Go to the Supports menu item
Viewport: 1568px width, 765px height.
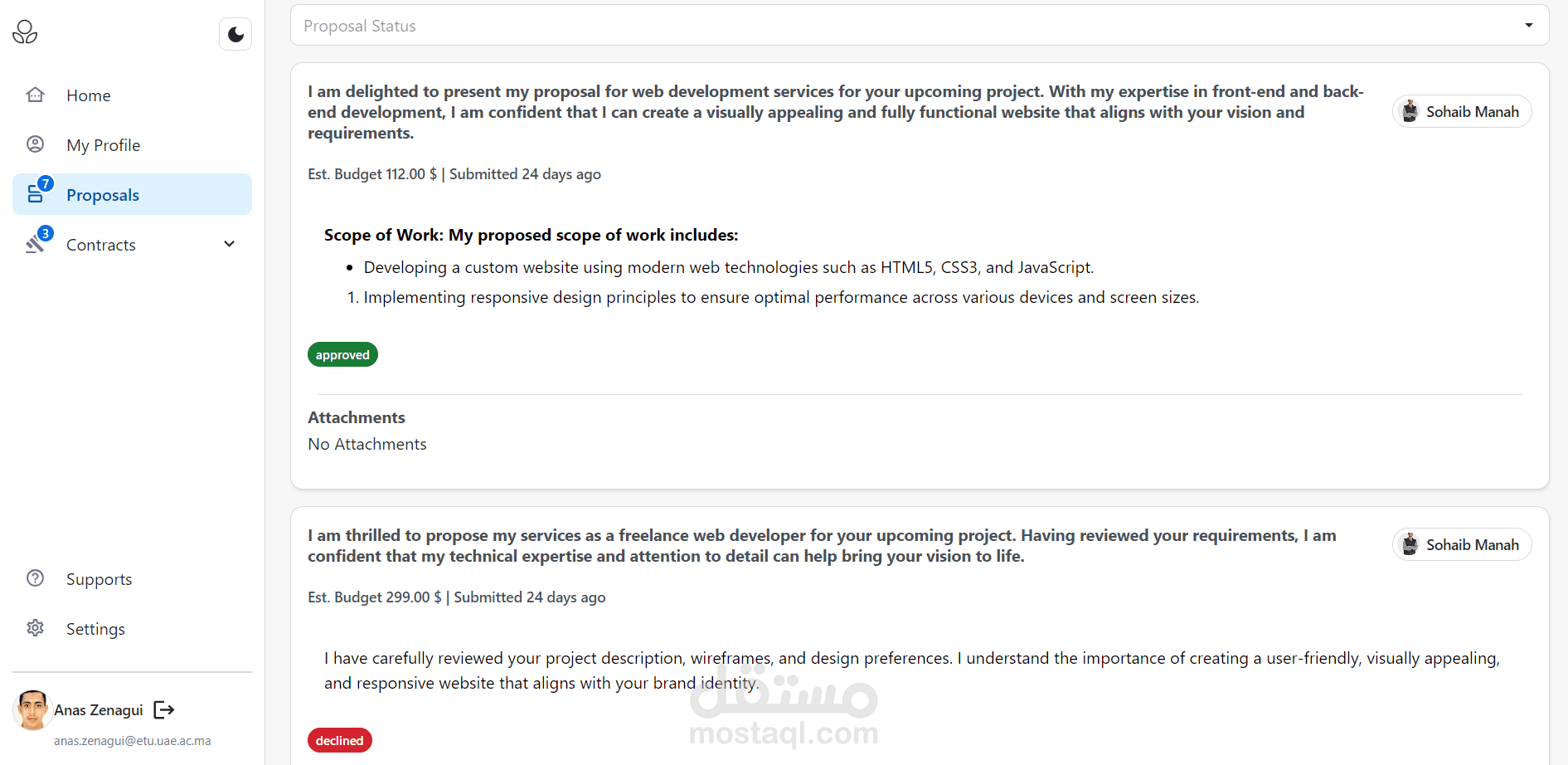click(99, 579)
